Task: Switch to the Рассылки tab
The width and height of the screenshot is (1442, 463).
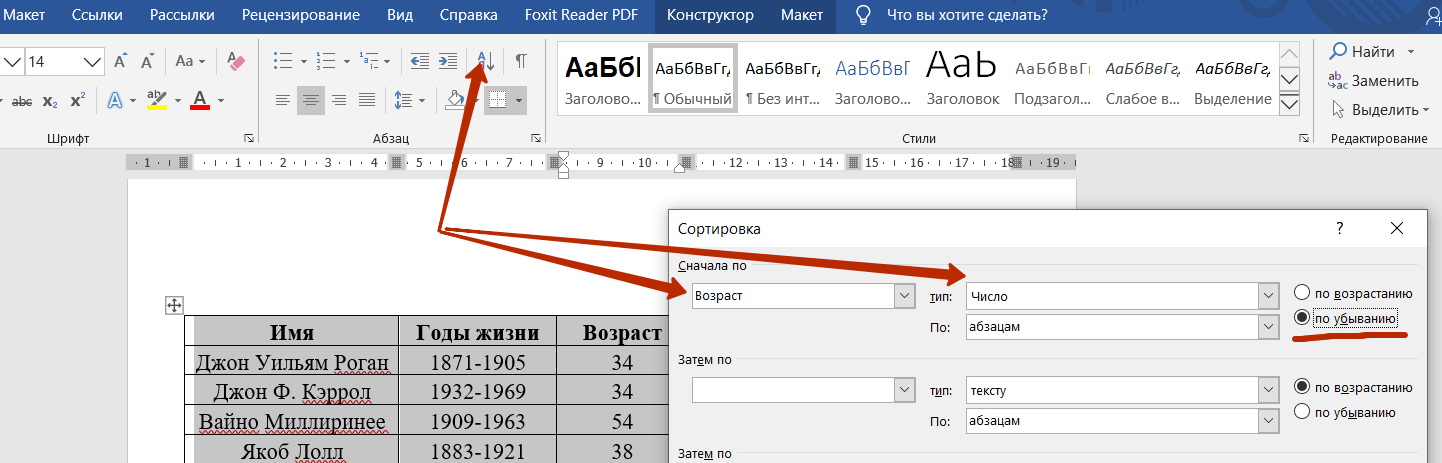Action: pos(181,15)
